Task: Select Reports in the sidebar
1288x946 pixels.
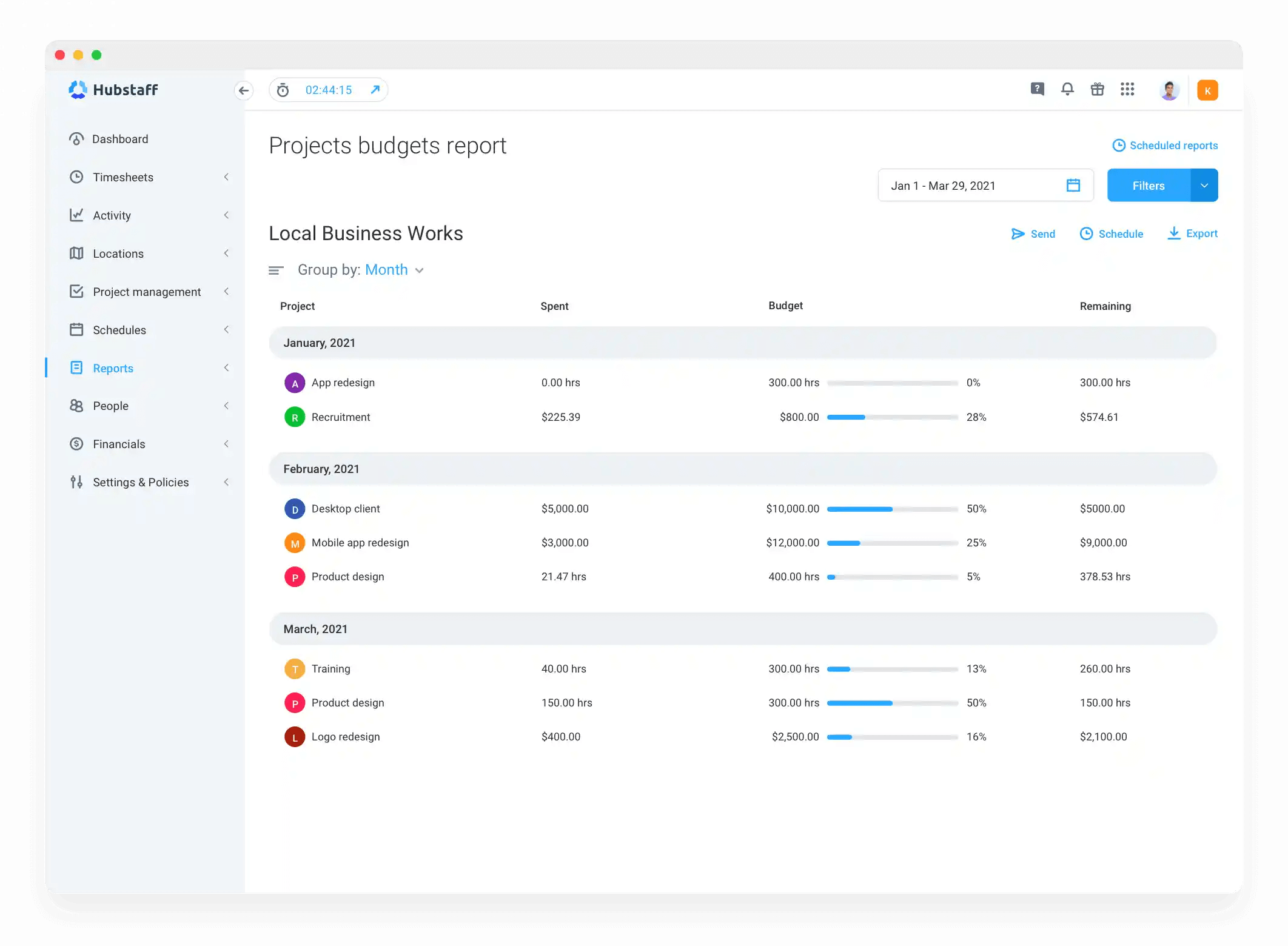Action: (x=113, y=368)
